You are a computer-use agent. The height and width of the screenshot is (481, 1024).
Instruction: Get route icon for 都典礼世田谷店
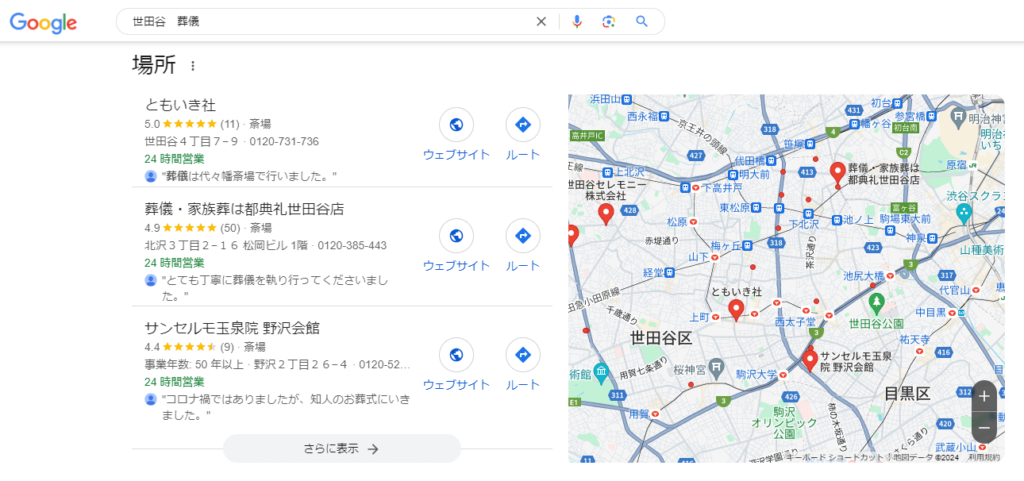coord(522,236)
